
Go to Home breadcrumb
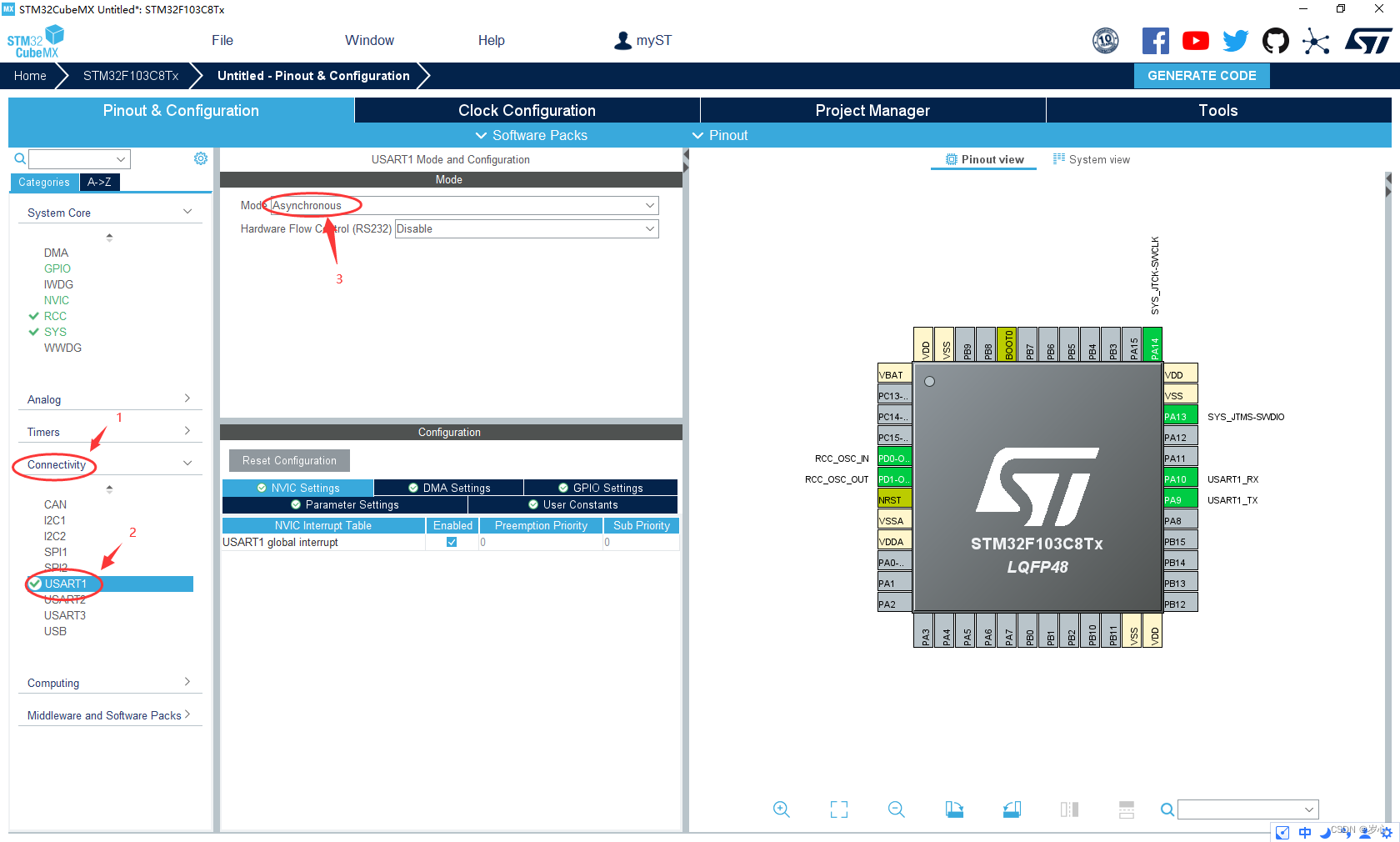coord(30,75)
